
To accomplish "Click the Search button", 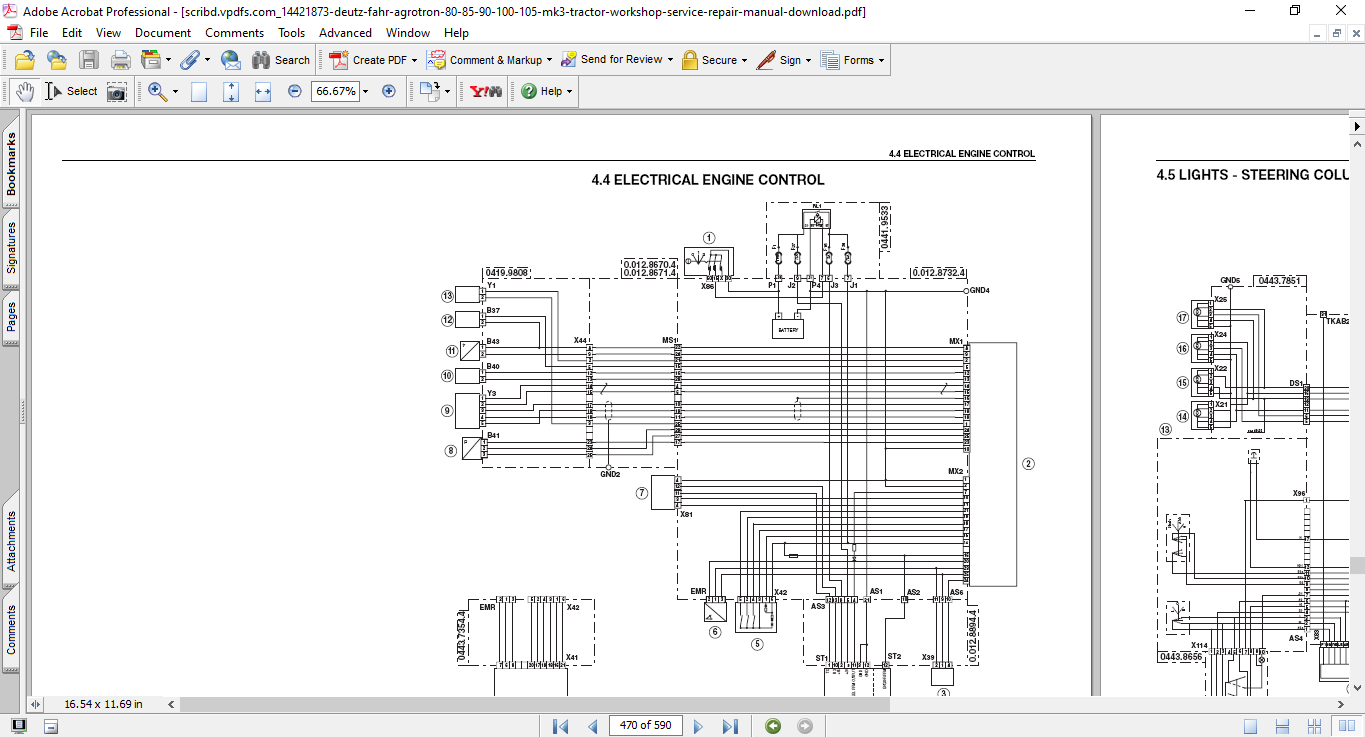I will pos(281,60).
